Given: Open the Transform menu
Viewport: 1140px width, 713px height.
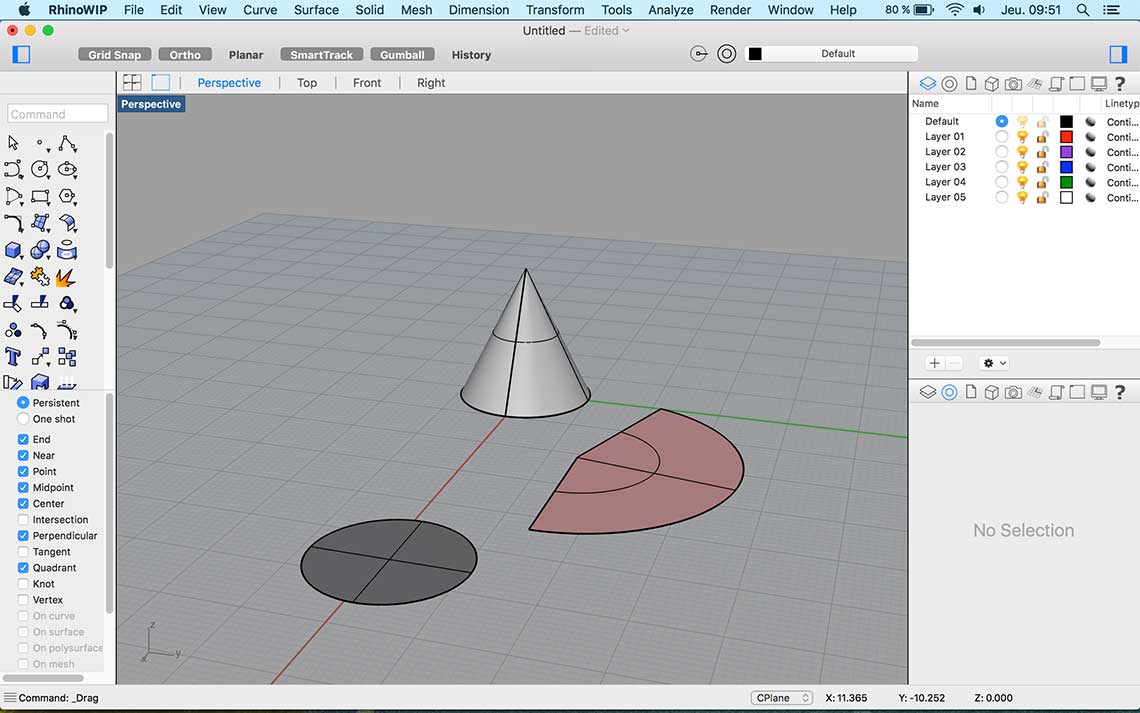Looking at the screenshot, I should [555, 10].
